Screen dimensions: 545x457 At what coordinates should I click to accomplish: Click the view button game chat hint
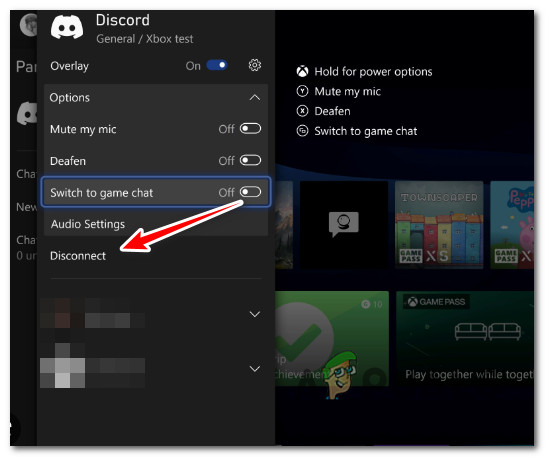click(302, 131)
